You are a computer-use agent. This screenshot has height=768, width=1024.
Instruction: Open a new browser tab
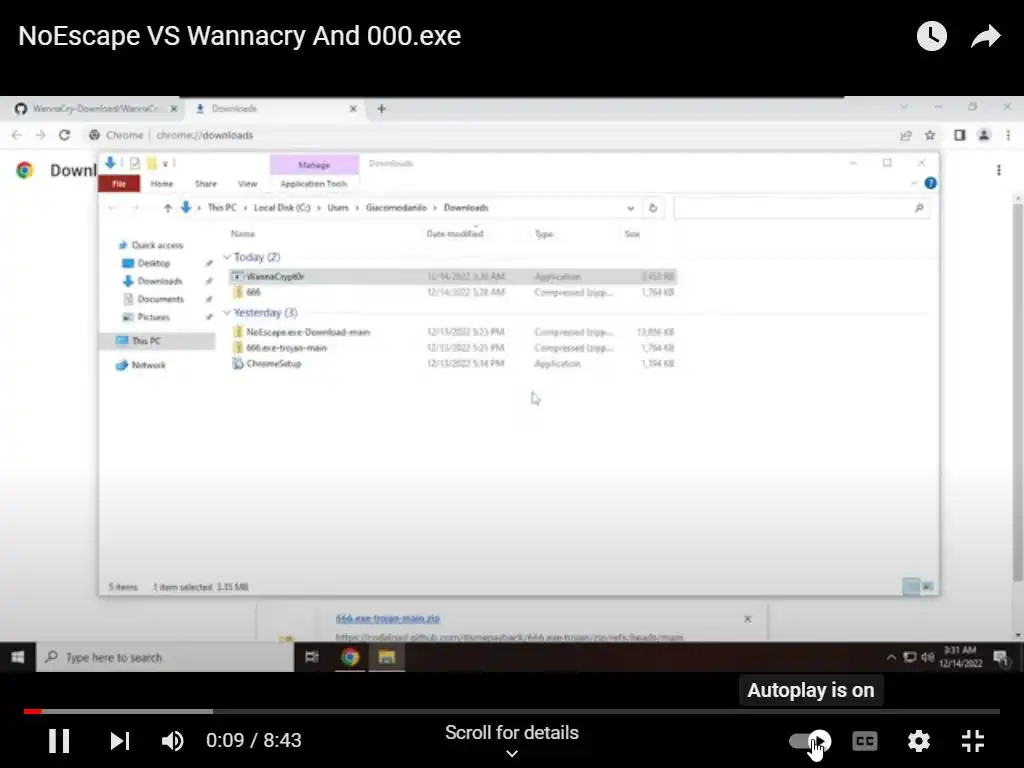(381, 108)
